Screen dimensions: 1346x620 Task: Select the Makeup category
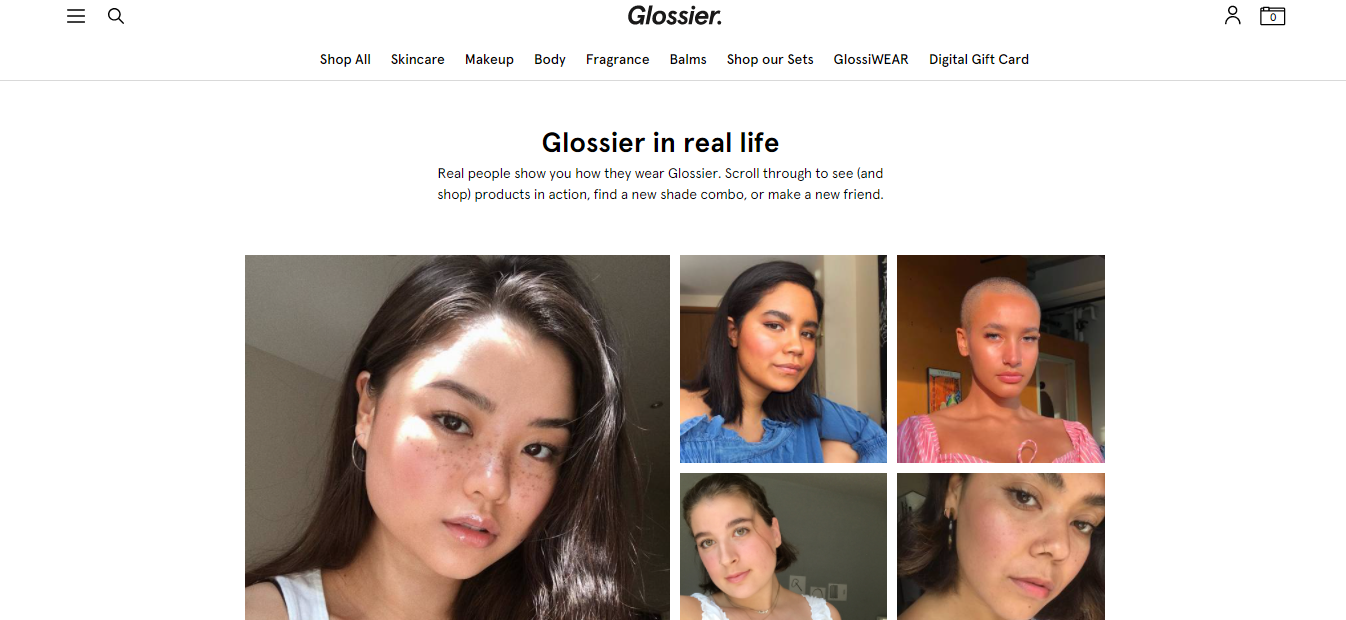[489, 59]
